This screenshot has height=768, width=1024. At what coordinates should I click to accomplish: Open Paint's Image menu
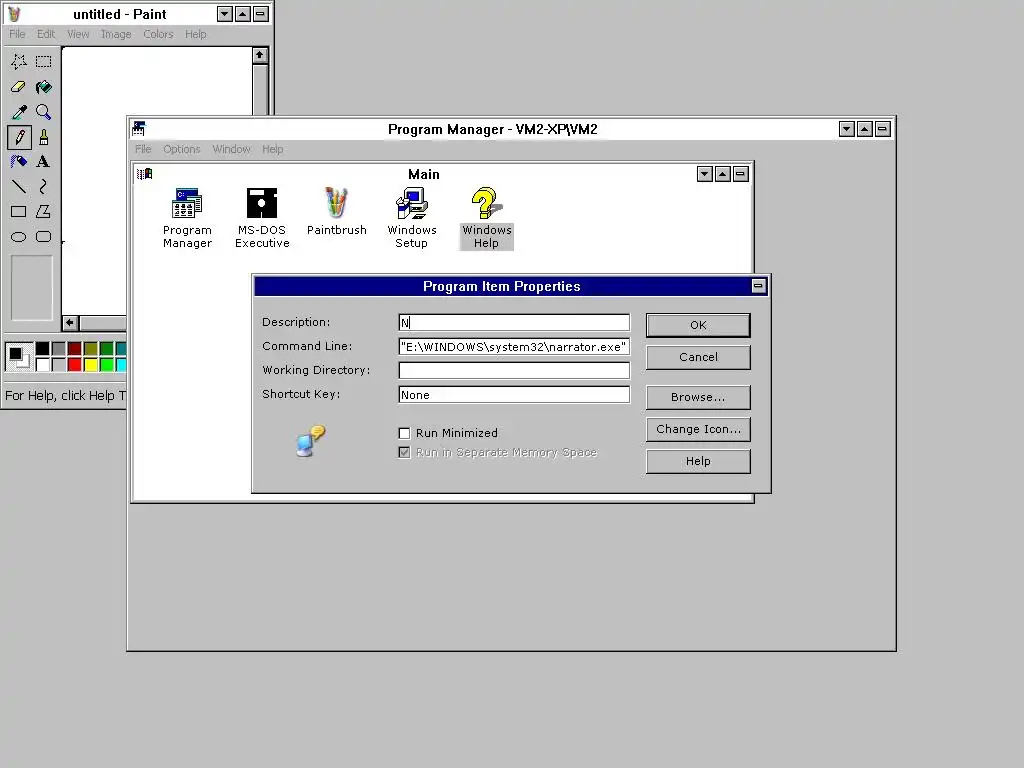(116, 34)
